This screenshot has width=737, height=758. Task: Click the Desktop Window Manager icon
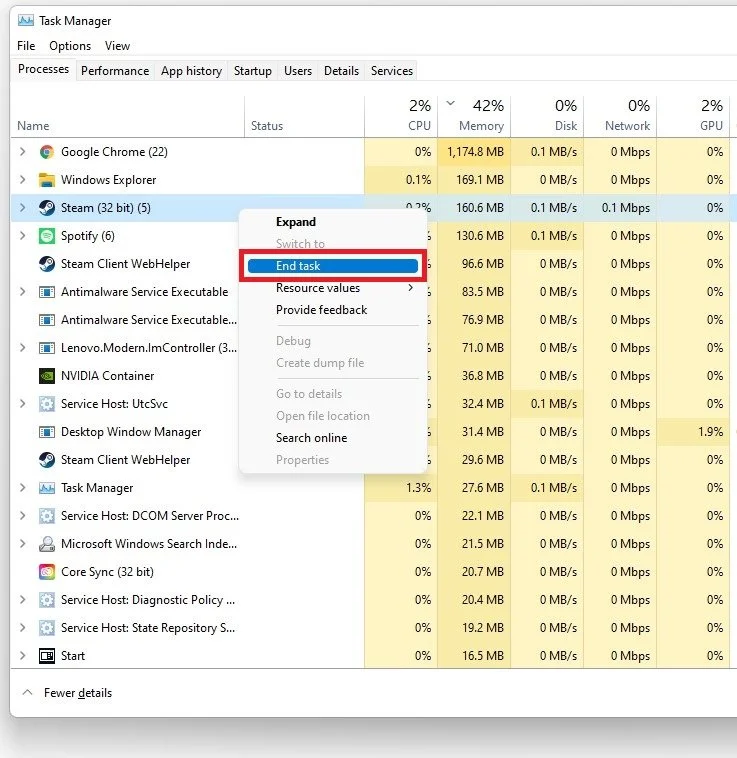[47, 432]
